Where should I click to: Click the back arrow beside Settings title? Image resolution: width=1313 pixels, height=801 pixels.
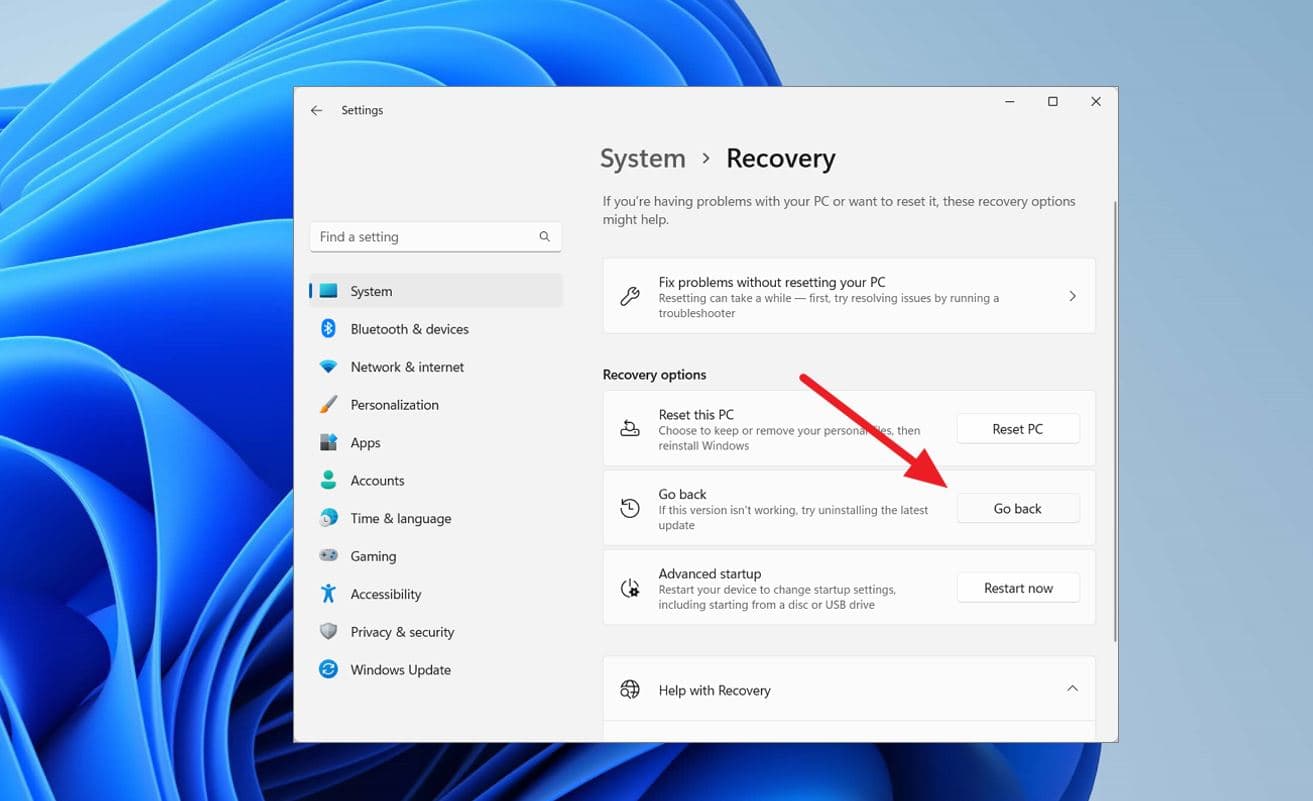click(x=316, y=110)
